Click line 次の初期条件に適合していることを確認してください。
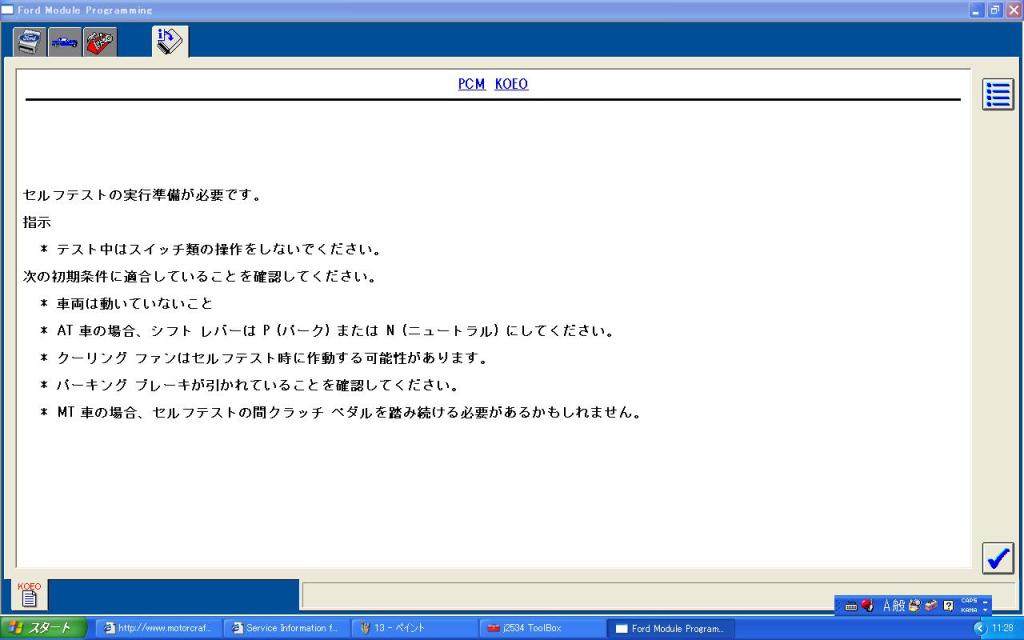The height and width of the screenshot is (640, 1024). click(x=200, y=276)
